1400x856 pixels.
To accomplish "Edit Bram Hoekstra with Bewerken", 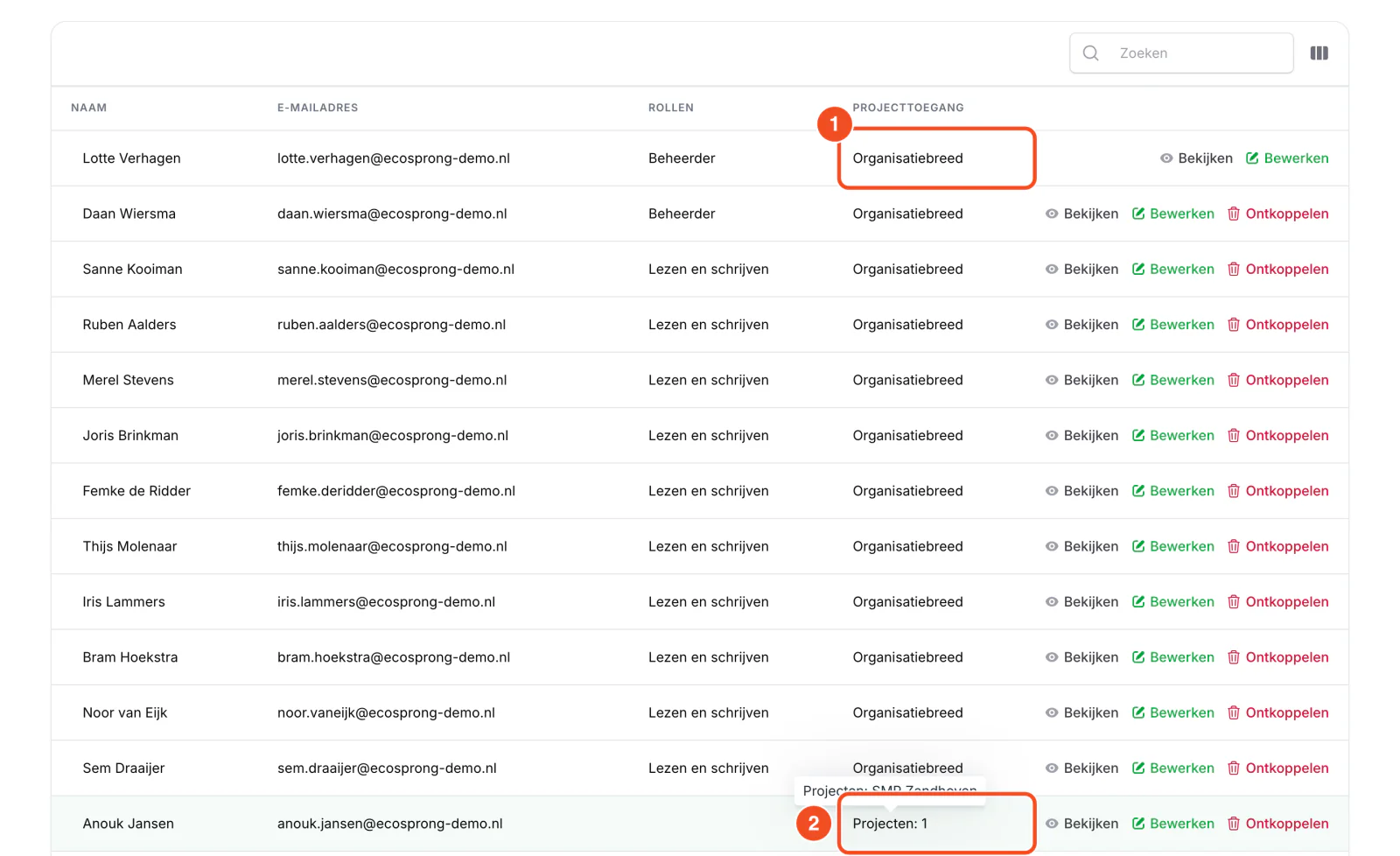I will click(1172, 657).
